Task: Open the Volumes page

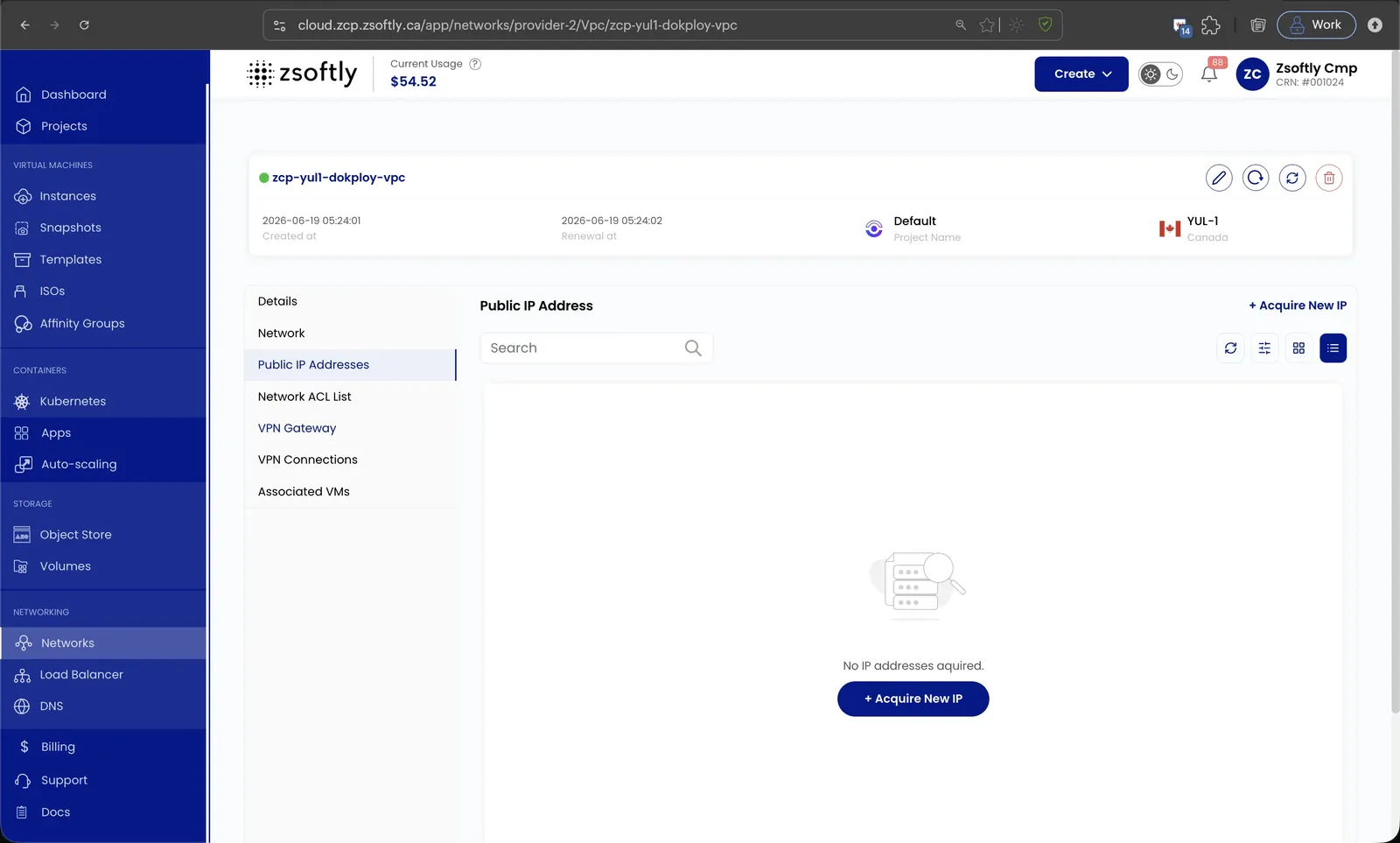Action: pyautogui.click(x=65, y=566)
